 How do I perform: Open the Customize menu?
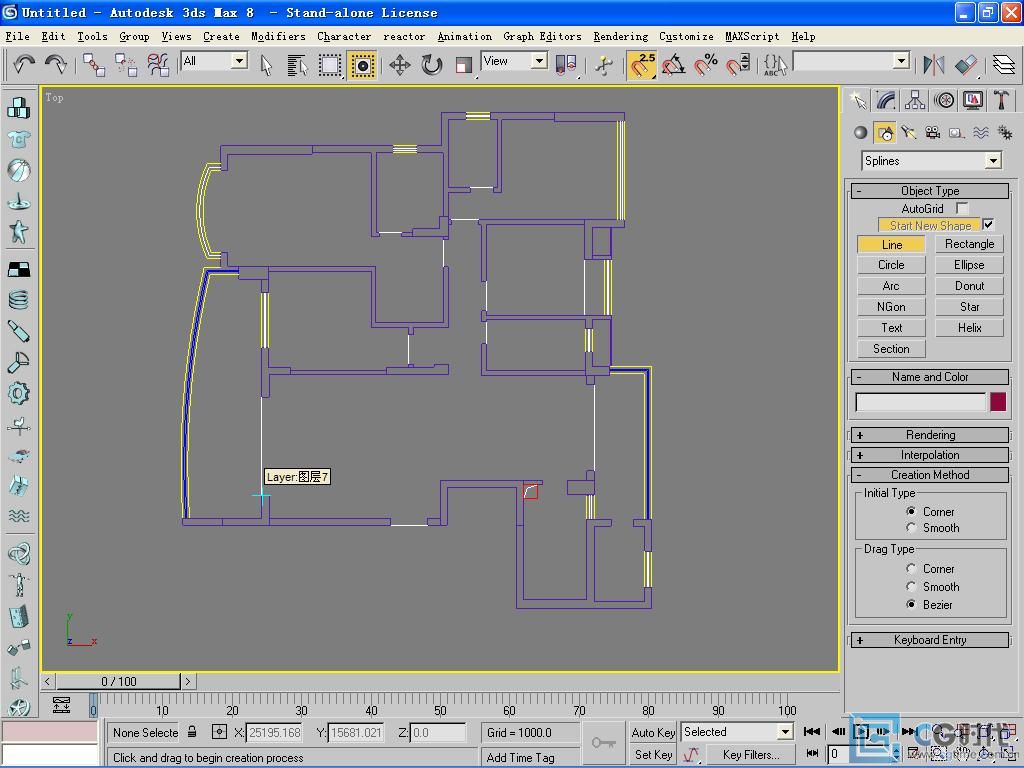pyautogui.click(x=686, y=37)
